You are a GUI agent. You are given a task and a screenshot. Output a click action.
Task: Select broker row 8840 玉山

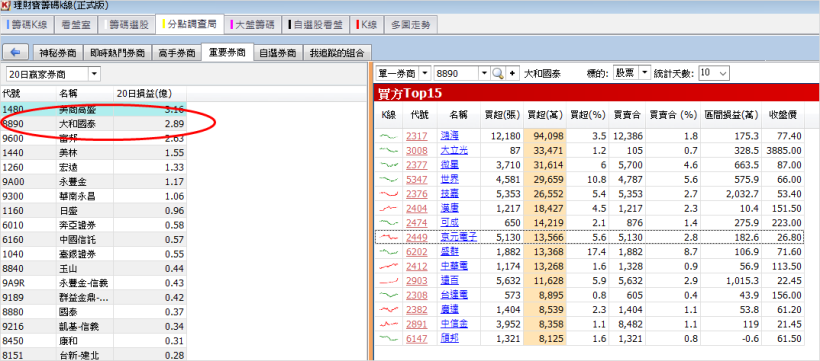[x=93, y=269]
